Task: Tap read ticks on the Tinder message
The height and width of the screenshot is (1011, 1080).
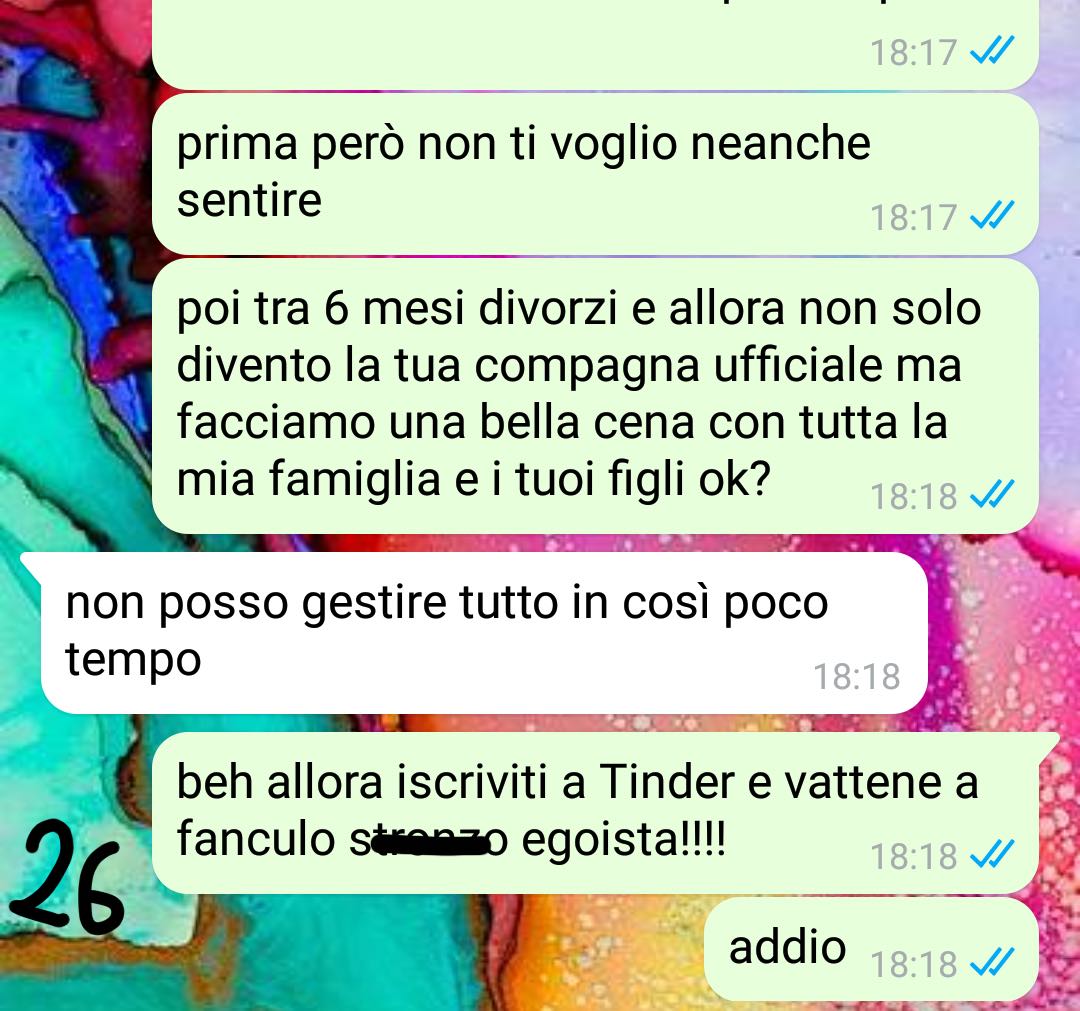Action: (992, 854)
